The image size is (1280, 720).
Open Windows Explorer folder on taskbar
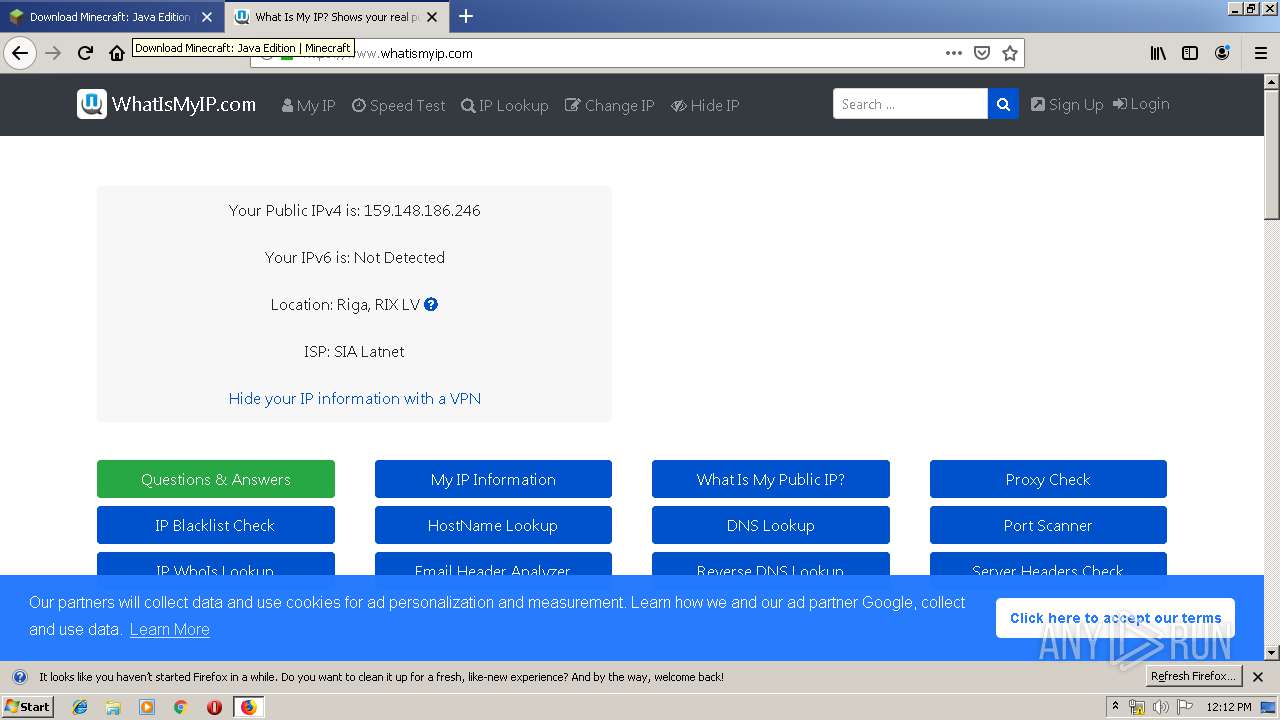[113, 707]
